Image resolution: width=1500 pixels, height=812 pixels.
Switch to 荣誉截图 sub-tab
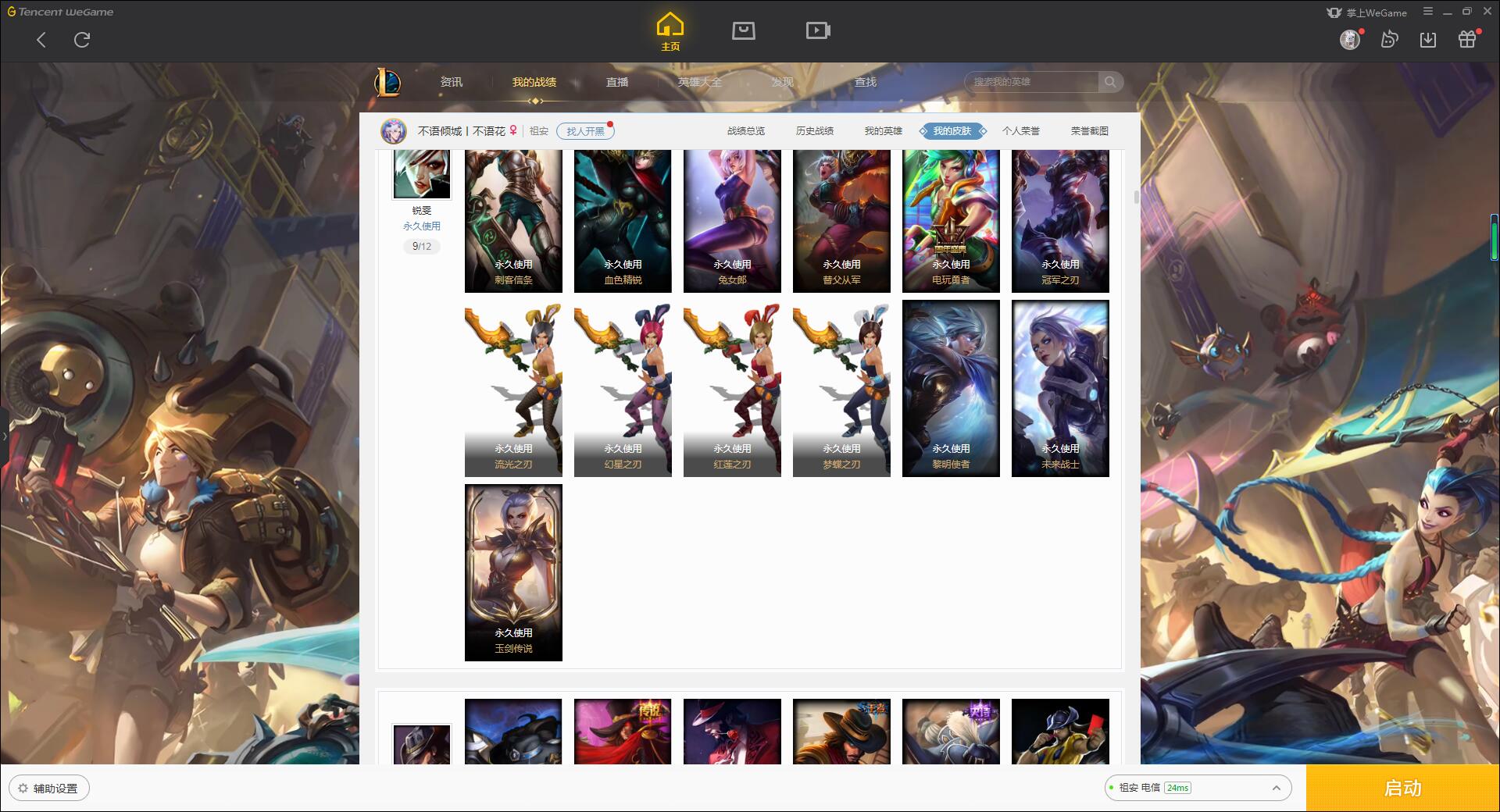coord(1090,131)
